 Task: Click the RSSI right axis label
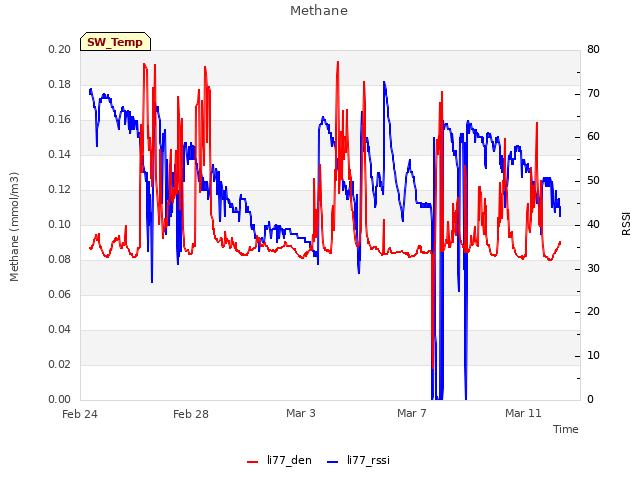[626, 224]
